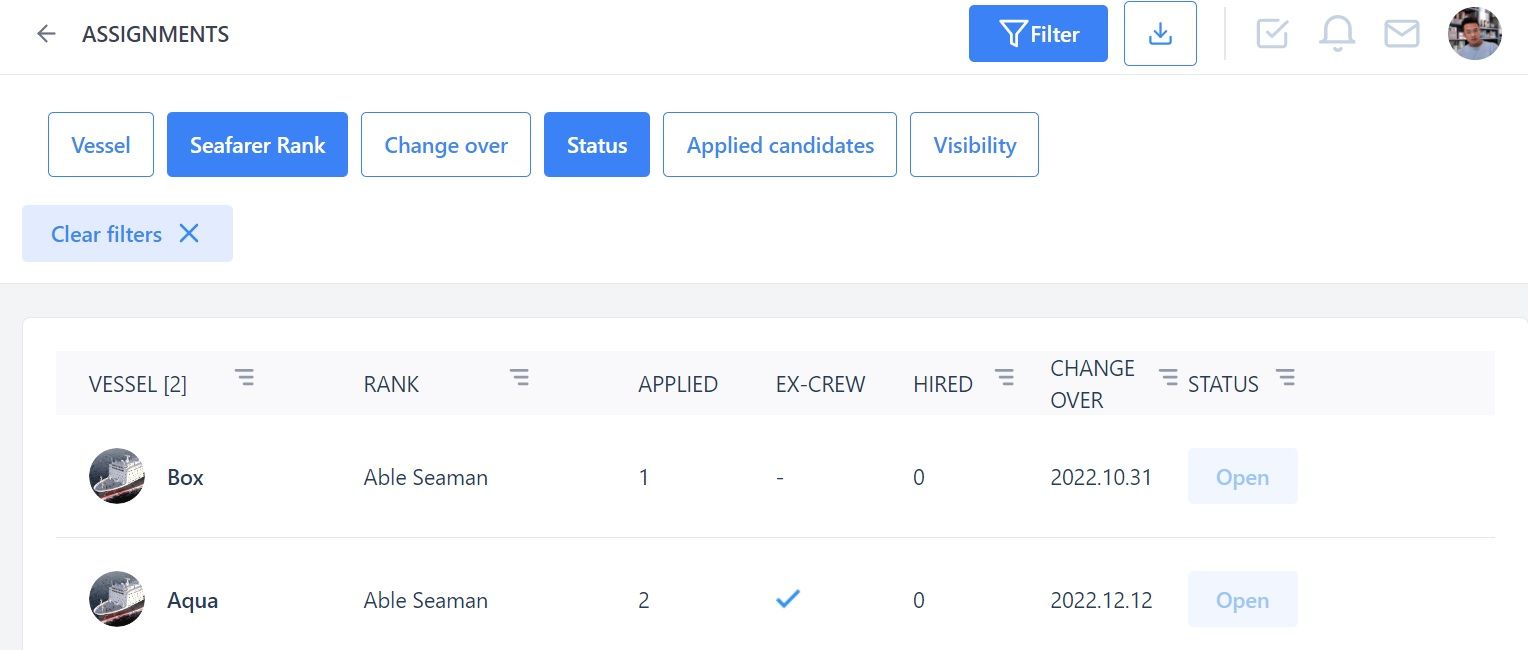
Task: Click the Open status for Aqua
Action: point(1243,599)
